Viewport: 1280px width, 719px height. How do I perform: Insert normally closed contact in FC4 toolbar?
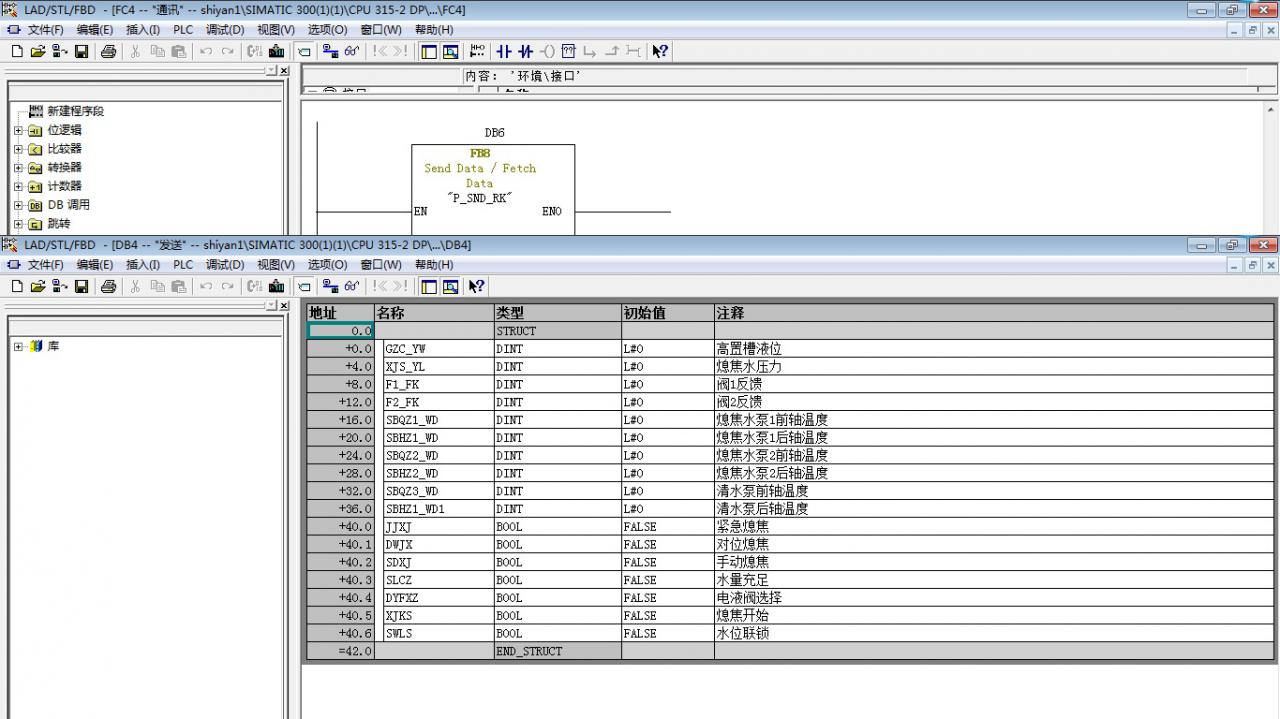coord(526,51)
